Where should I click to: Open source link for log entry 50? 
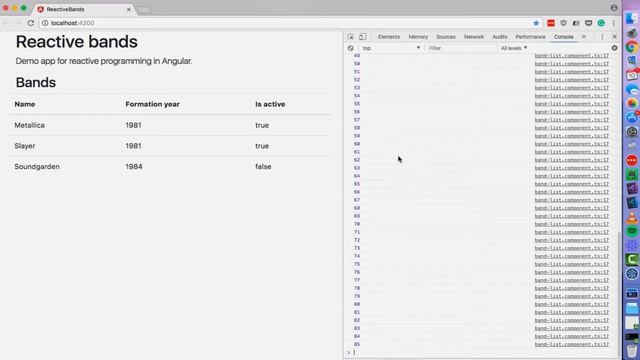coord(571,64)
